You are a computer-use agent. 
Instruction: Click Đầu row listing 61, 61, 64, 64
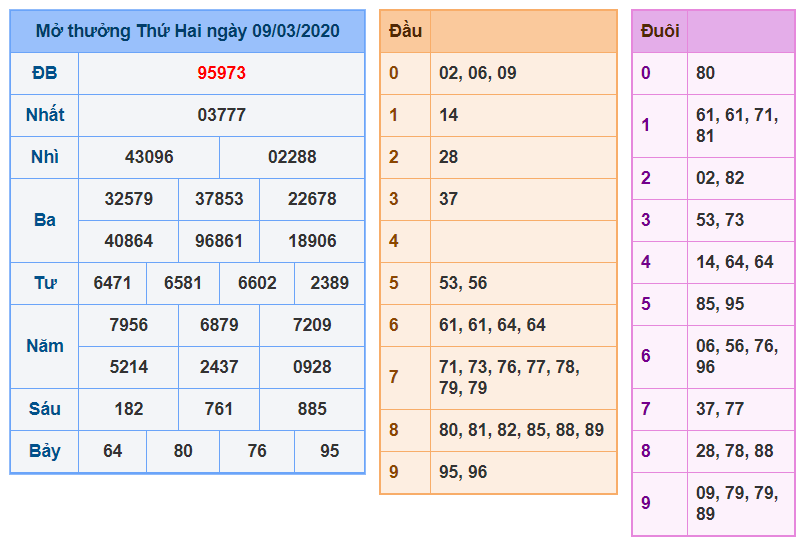pyautogui.click(x=523, y=325)
